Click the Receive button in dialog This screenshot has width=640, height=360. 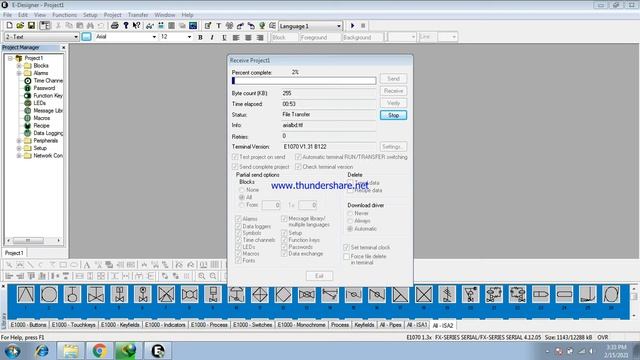click(393, 91)
